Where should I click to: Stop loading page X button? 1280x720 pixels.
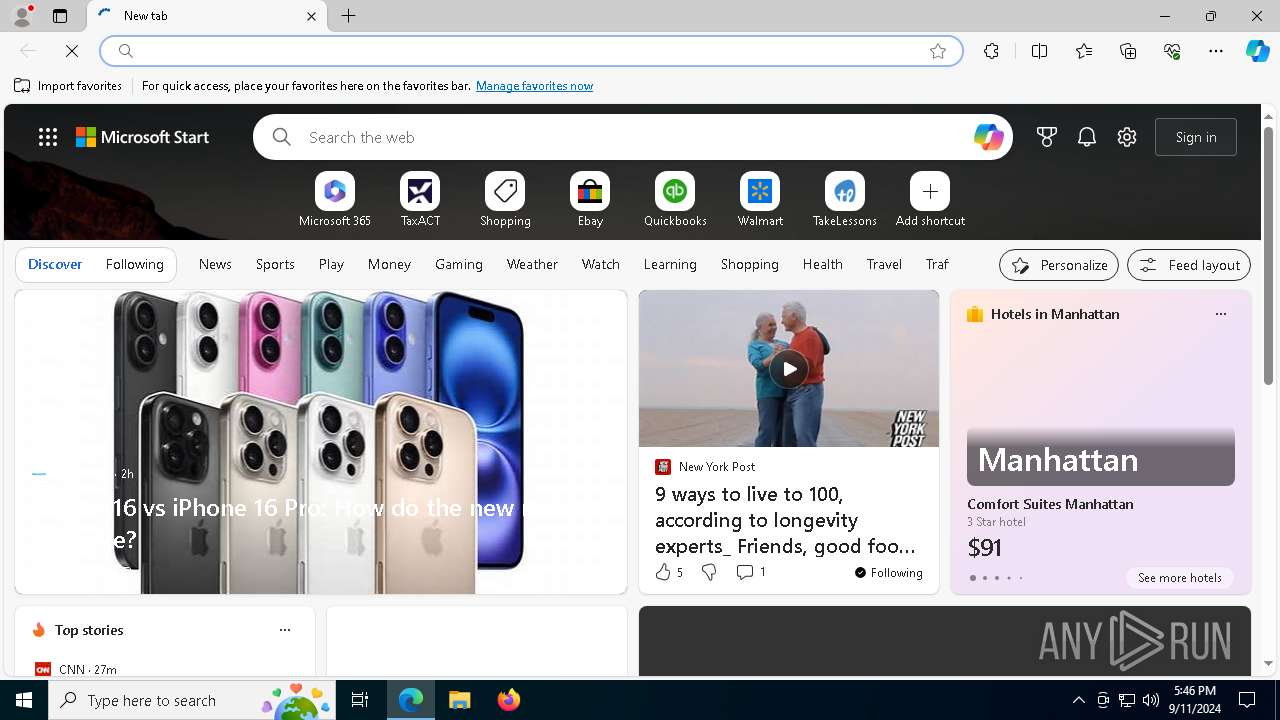pyautogui.click(x=72, y=51)
